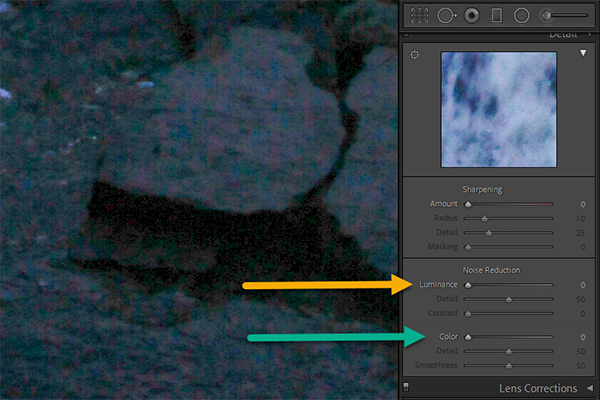Click the Smoothness value field

(579, 366)
